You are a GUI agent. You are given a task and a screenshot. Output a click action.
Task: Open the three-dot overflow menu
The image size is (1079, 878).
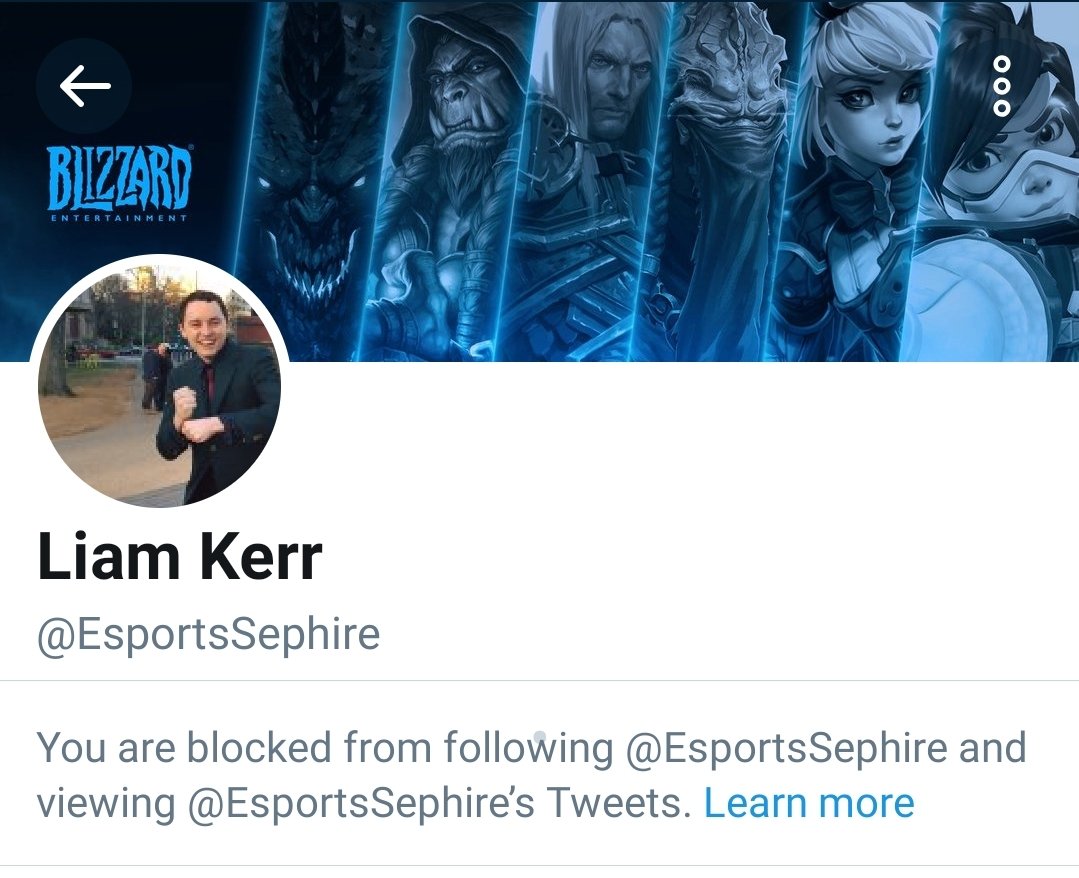tap(1002, 86)
